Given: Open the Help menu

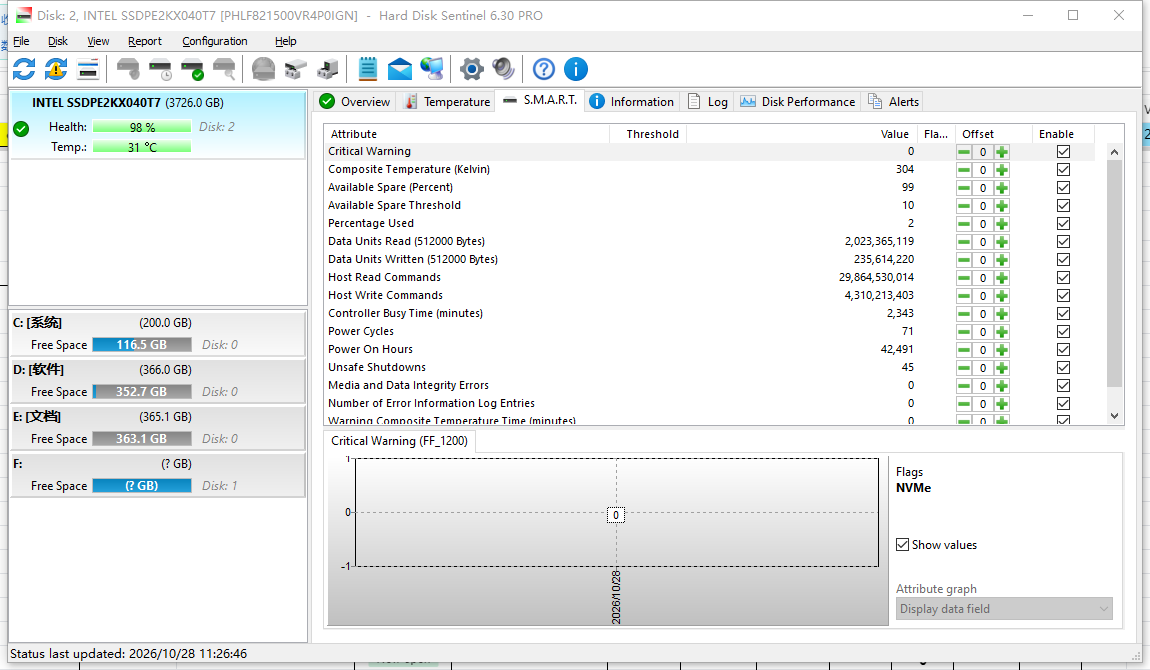Looking at the screenshot, I should [x=285, y=41].
